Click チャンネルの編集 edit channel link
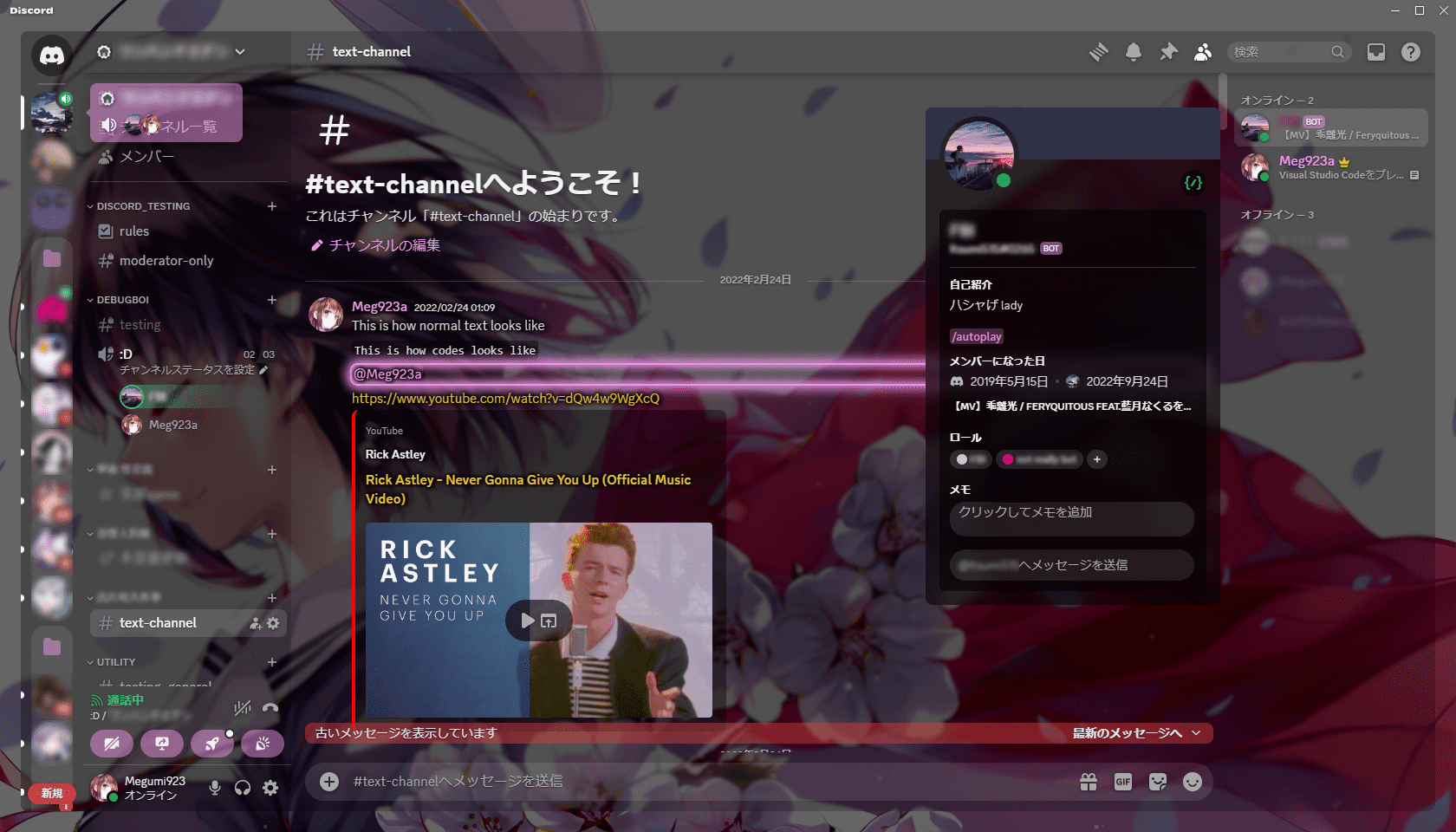The width and height of the screenshot is (1456, 832). tap(375, 245)
